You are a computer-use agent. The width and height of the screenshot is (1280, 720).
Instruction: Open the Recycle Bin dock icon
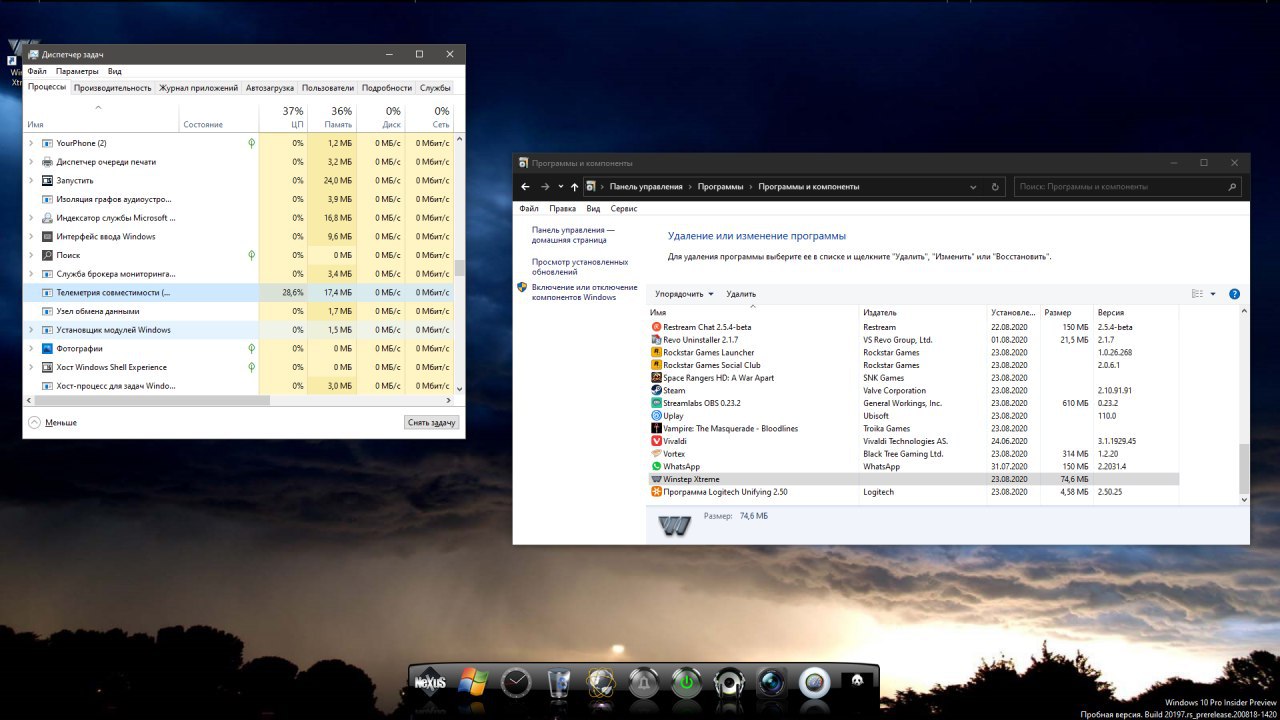point(558,683)
